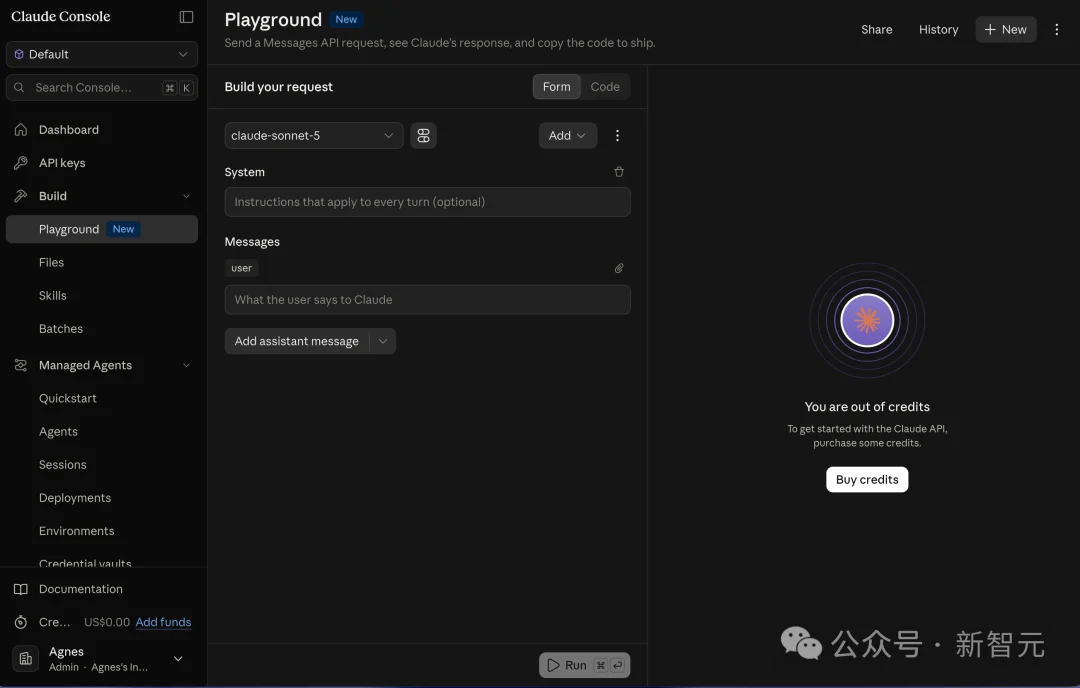The height and width of the screenshot is (688, 1080).
Task: Click the Dashboard home icon
Action: pyautogui.click(x=21, y=129)
